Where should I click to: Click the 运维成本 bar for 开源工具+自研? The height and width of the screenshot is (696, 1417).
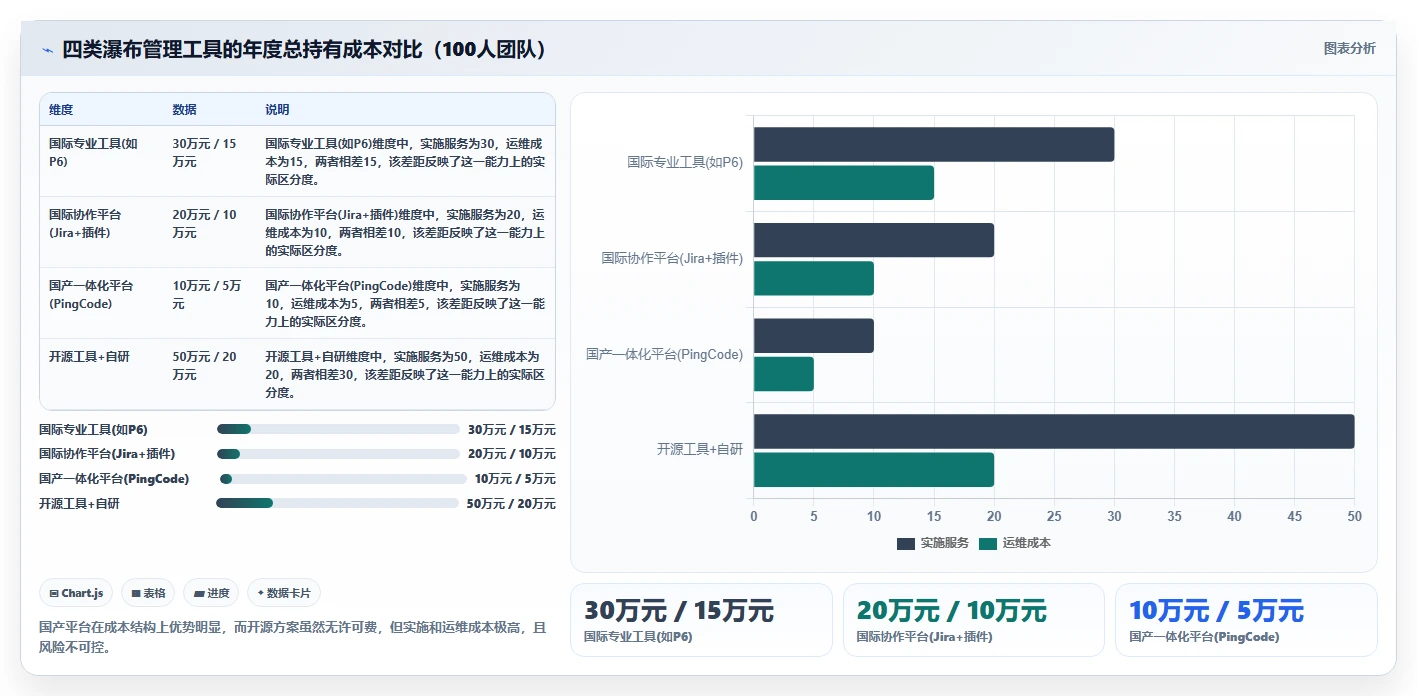coord(874,470)
